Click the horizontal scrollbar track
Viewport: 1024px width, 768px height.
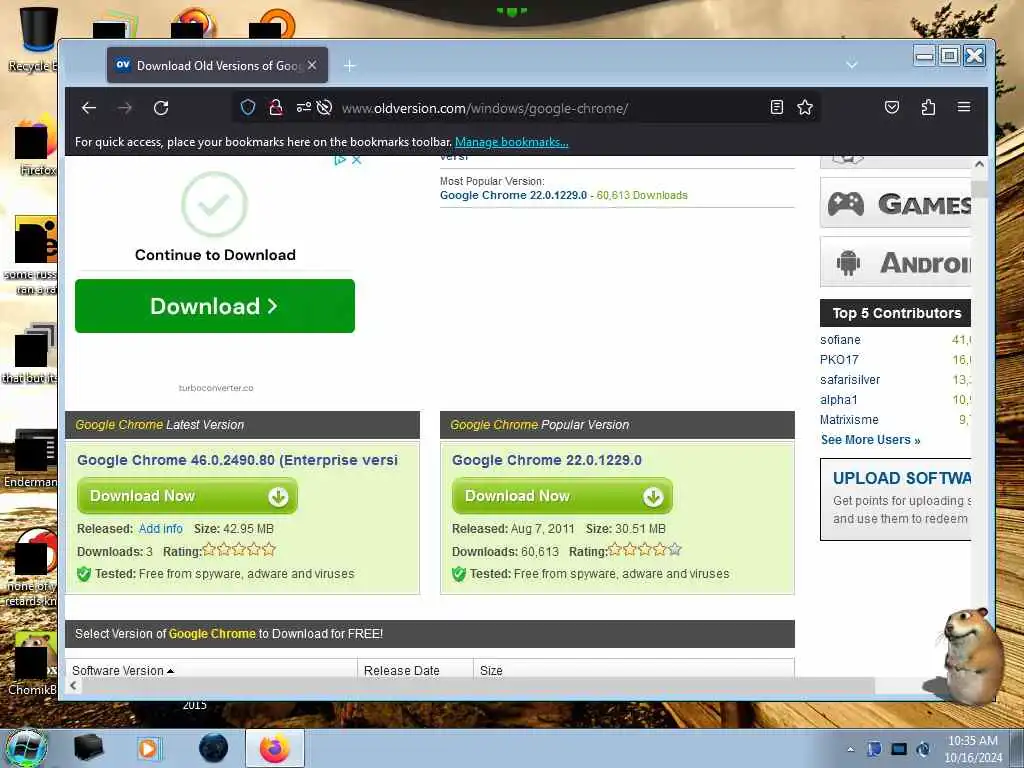pyautogui.click(x=477, y=686)
